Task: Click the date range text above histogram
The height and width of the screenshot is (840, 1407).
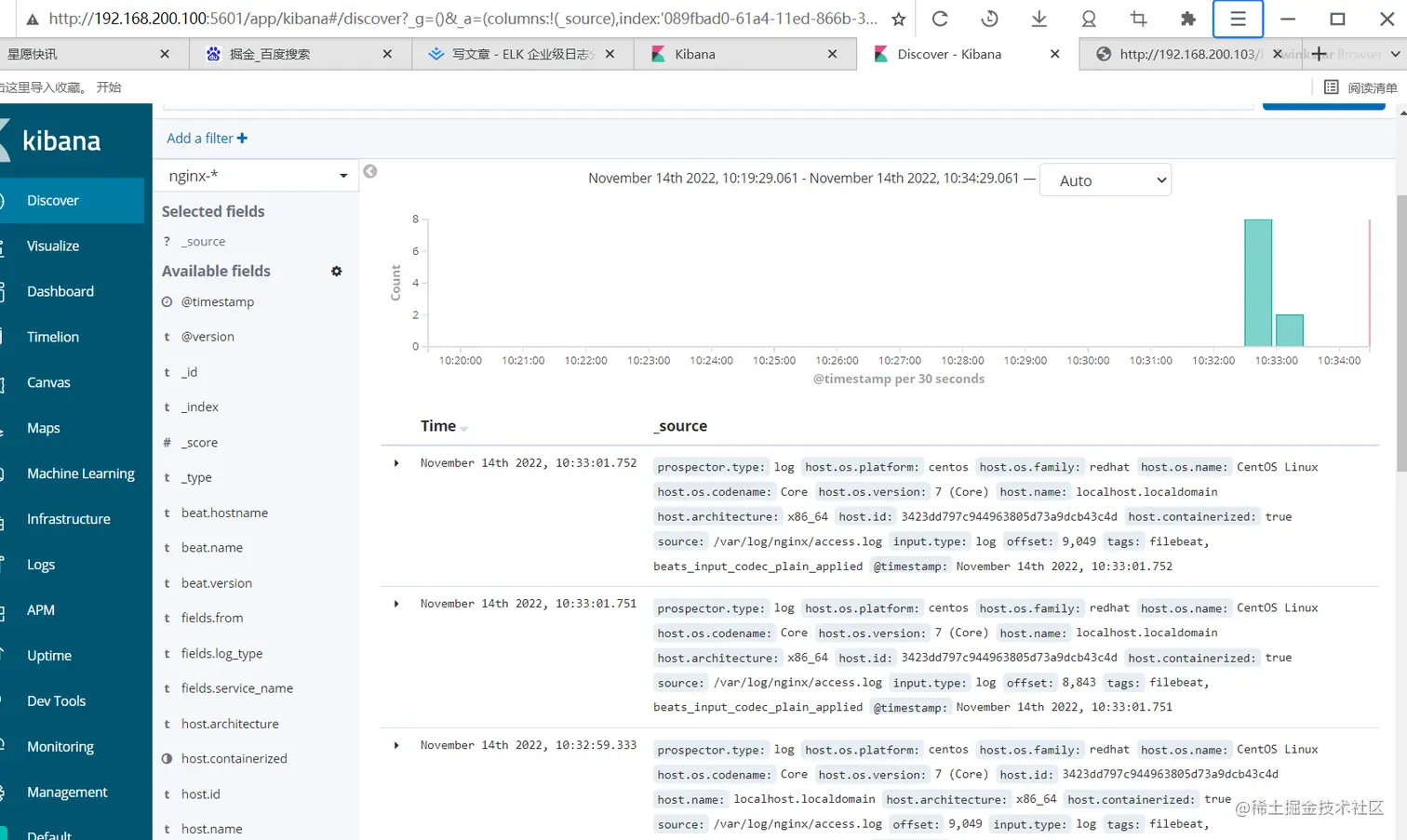Action: click(x=803, y=179)
